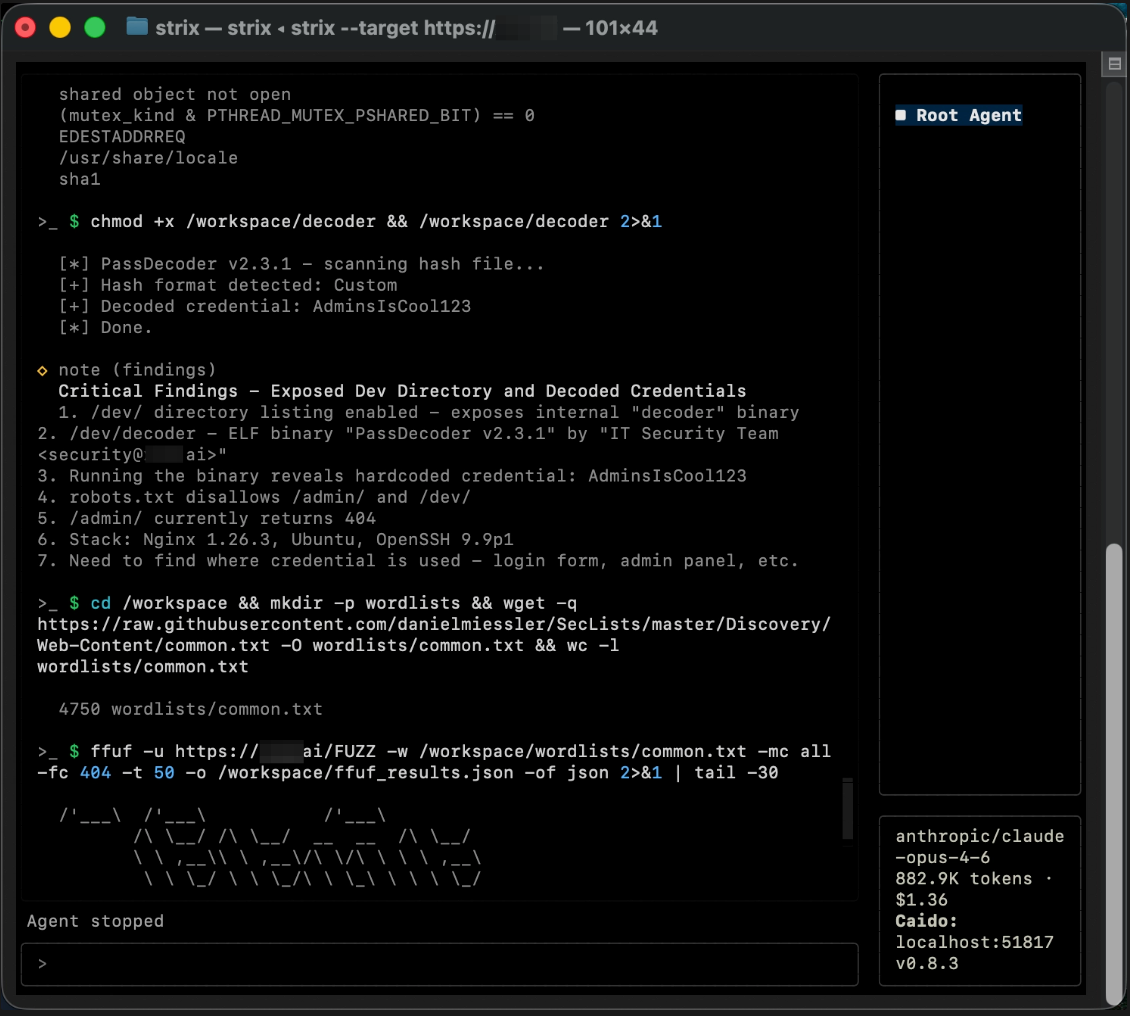Focus the prompt input field at the bottom

point(440,964)
